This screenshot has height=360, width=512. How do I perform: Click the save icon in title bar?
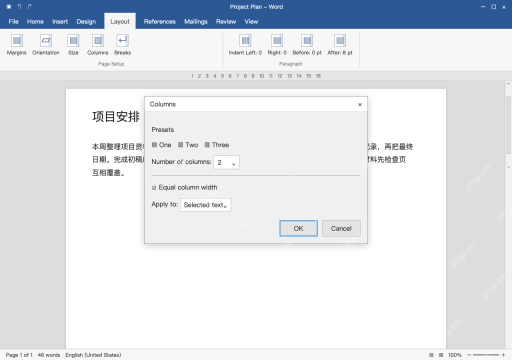9,7
